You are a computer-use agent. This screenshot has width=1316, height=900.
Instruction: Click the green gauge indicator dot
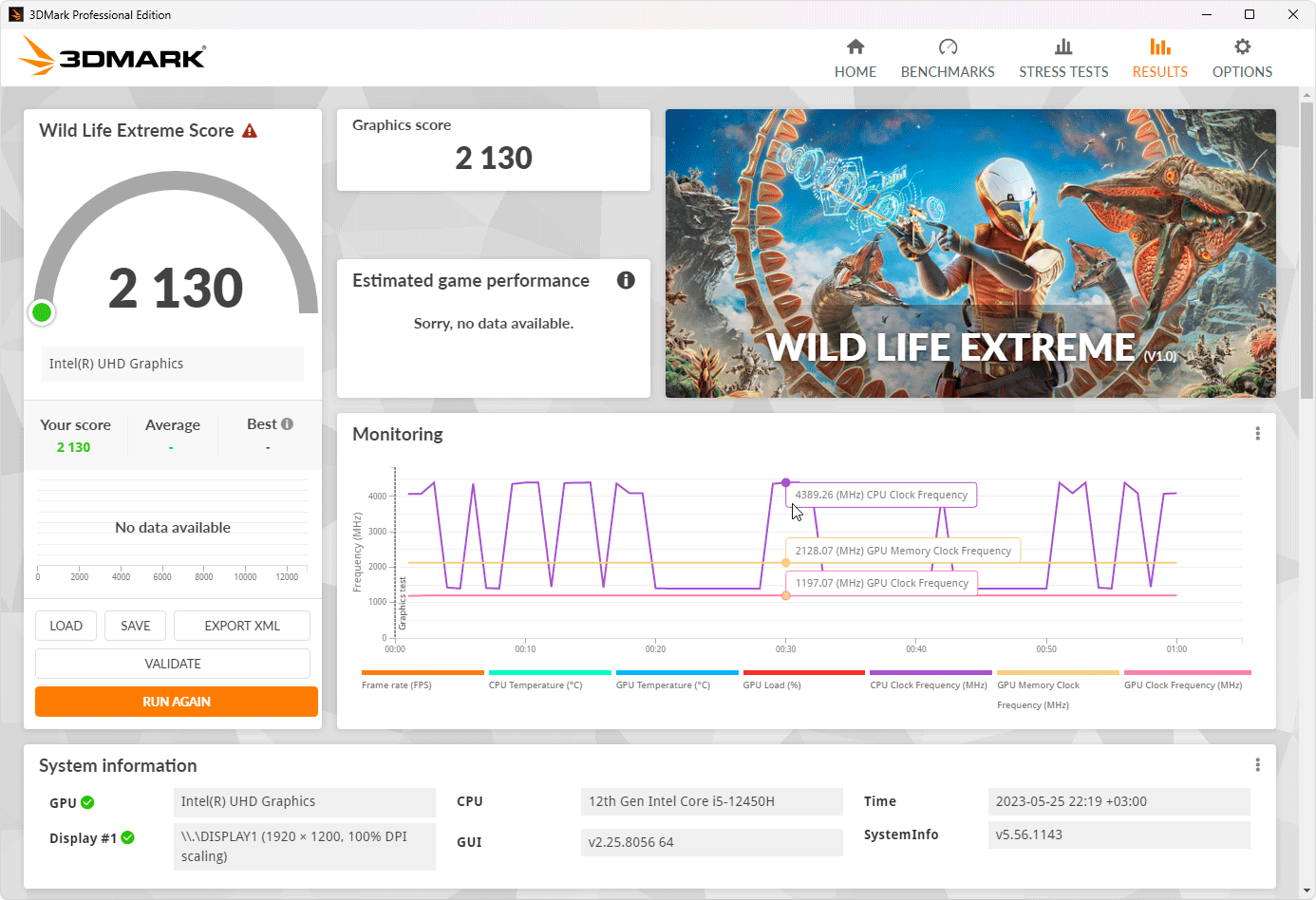point(42,312)
